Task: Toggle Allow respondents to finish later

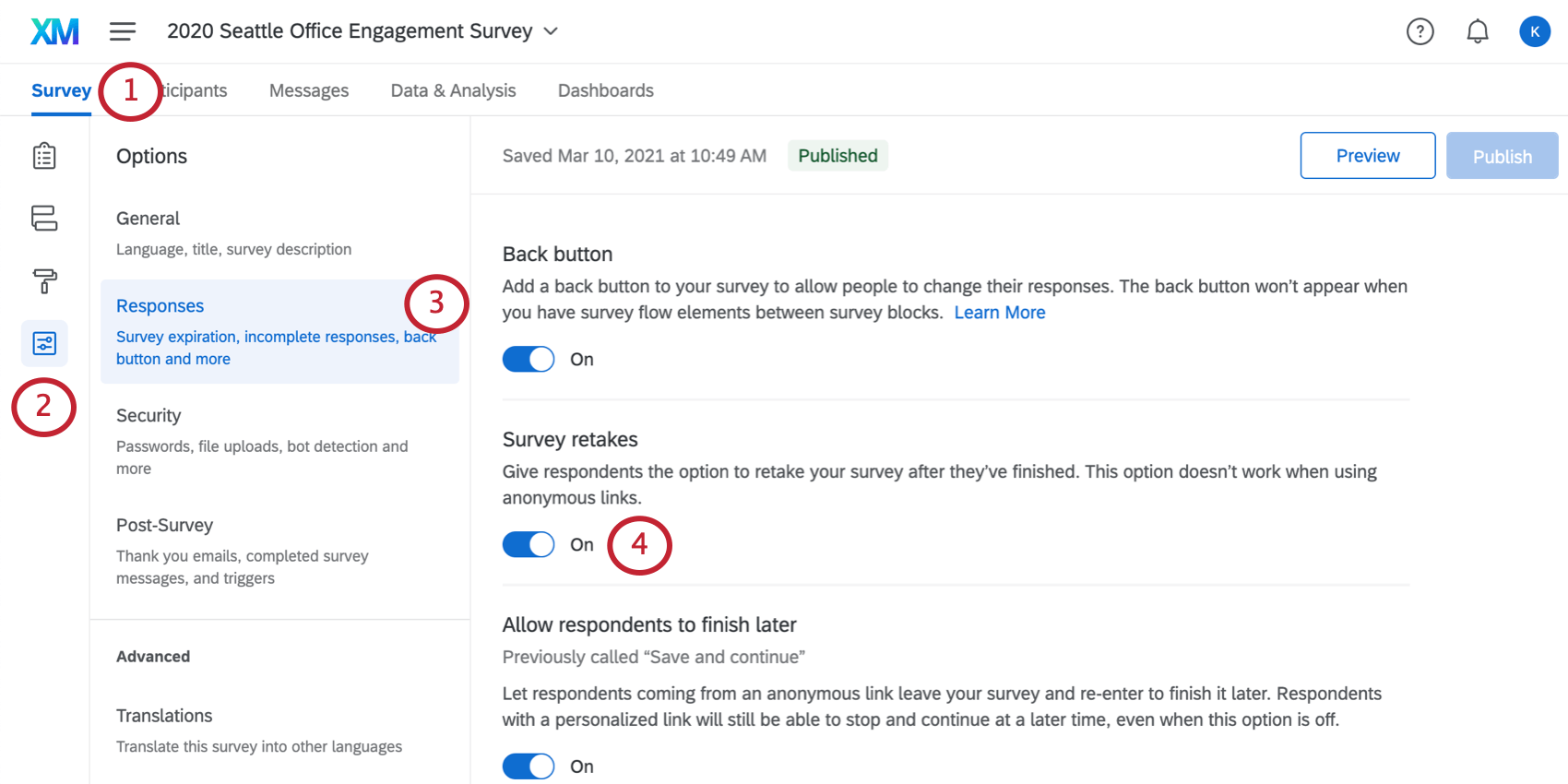Action: click(529, 766)
